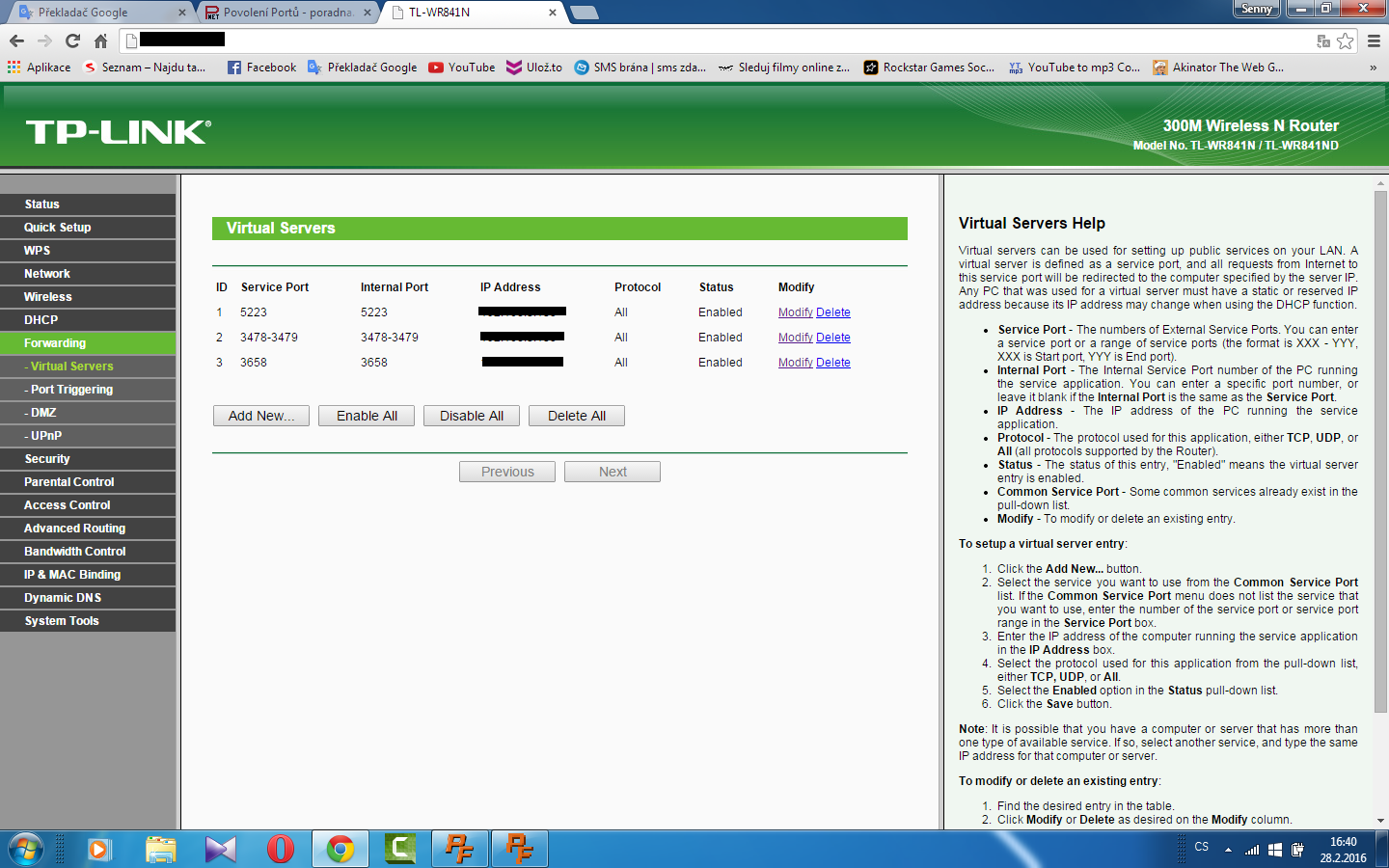Click the Disable All button
1389x868 pixels.
pyautogui.click(x=472, y=416)
